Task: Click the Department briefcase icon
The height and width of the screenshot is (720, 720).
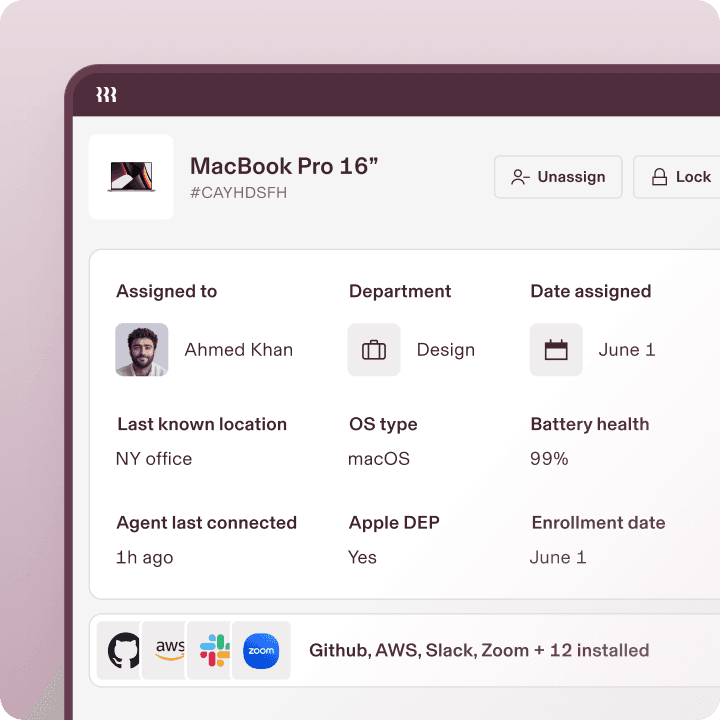Action: tap(374, 350)
